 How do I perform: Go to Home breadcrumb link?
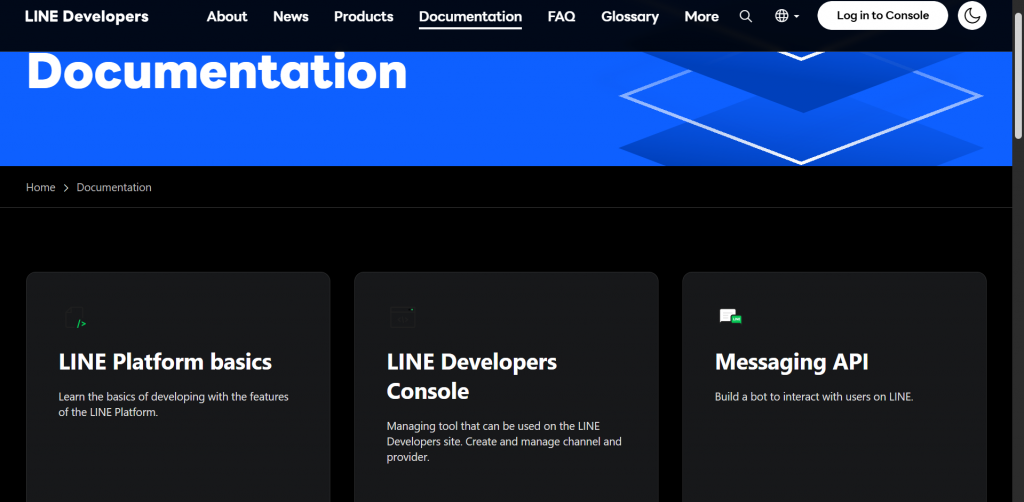(40, 187)
